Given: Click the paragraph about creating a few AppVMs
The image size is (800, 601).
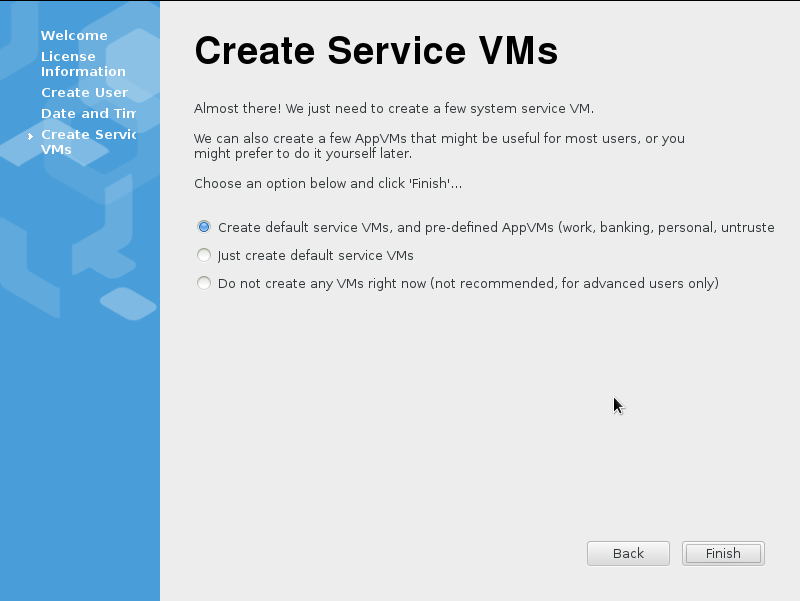Looking at the screenshot, I should point(439,146).
